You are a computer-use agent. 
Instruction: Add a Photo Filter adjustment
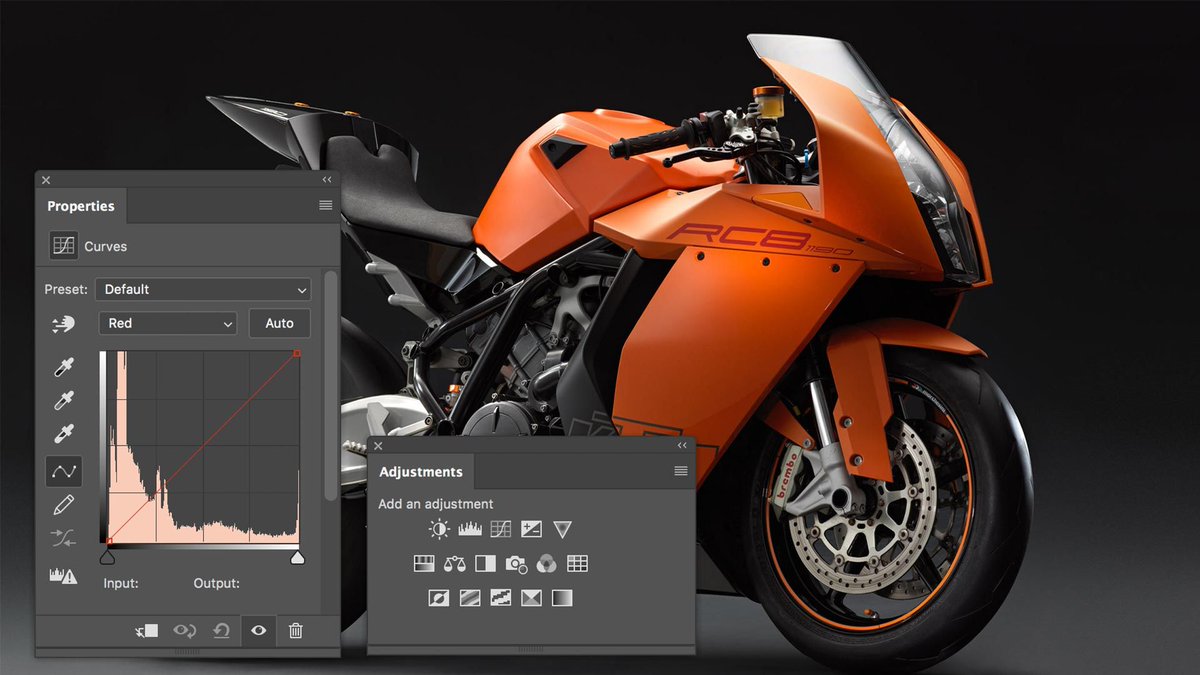[x=516, y=563]
